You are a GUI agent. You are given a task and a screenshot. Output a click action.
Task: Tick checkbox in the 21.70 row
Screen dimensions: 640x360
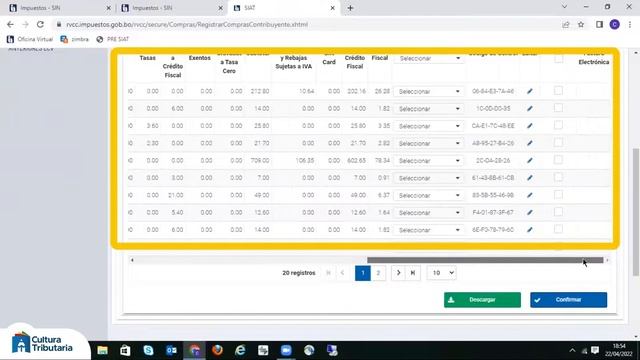pyautogui.click(x=558, y=142)
